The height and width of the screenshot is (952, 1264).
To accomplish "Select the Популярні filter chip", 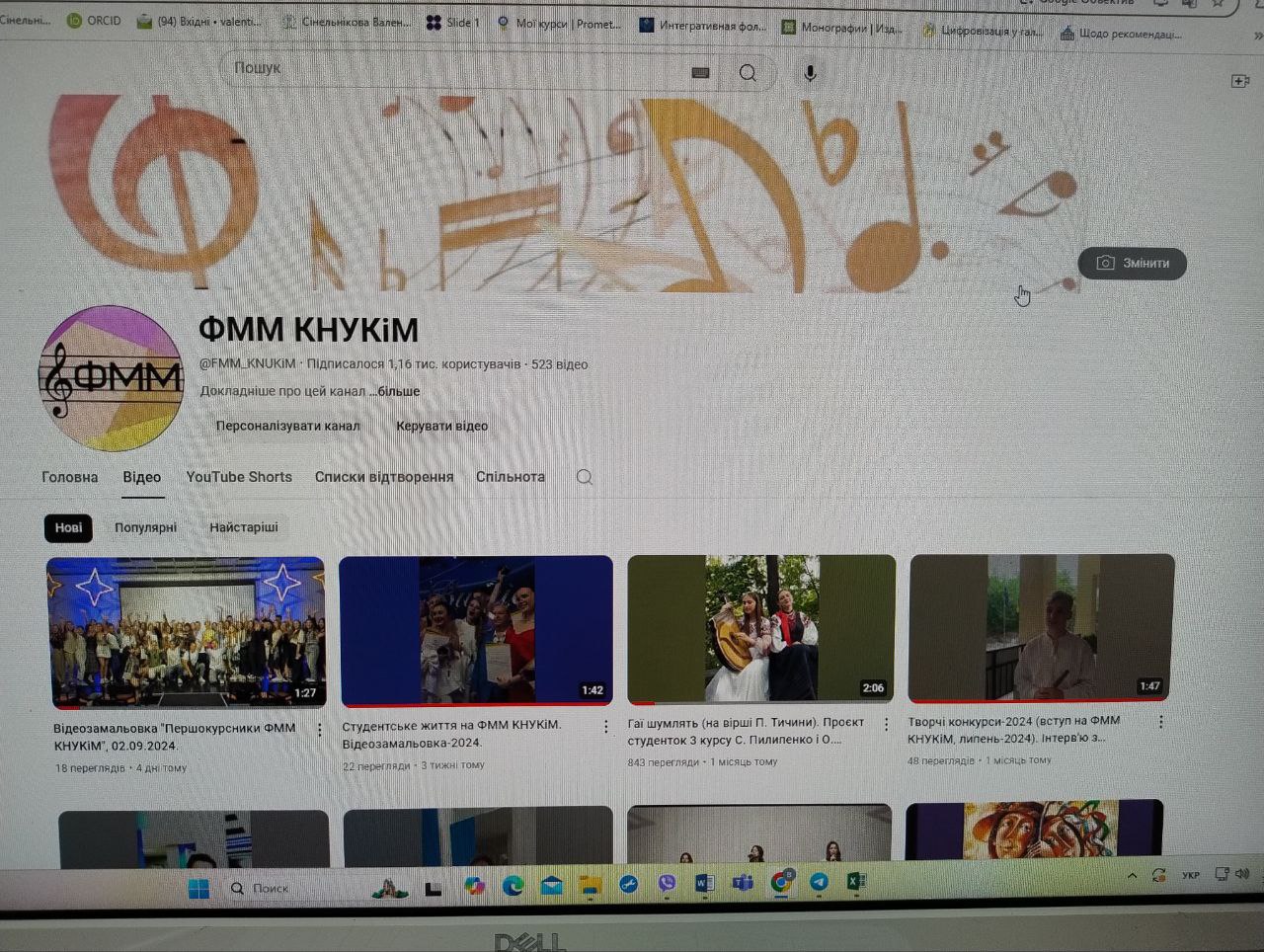I will point(145,527).
